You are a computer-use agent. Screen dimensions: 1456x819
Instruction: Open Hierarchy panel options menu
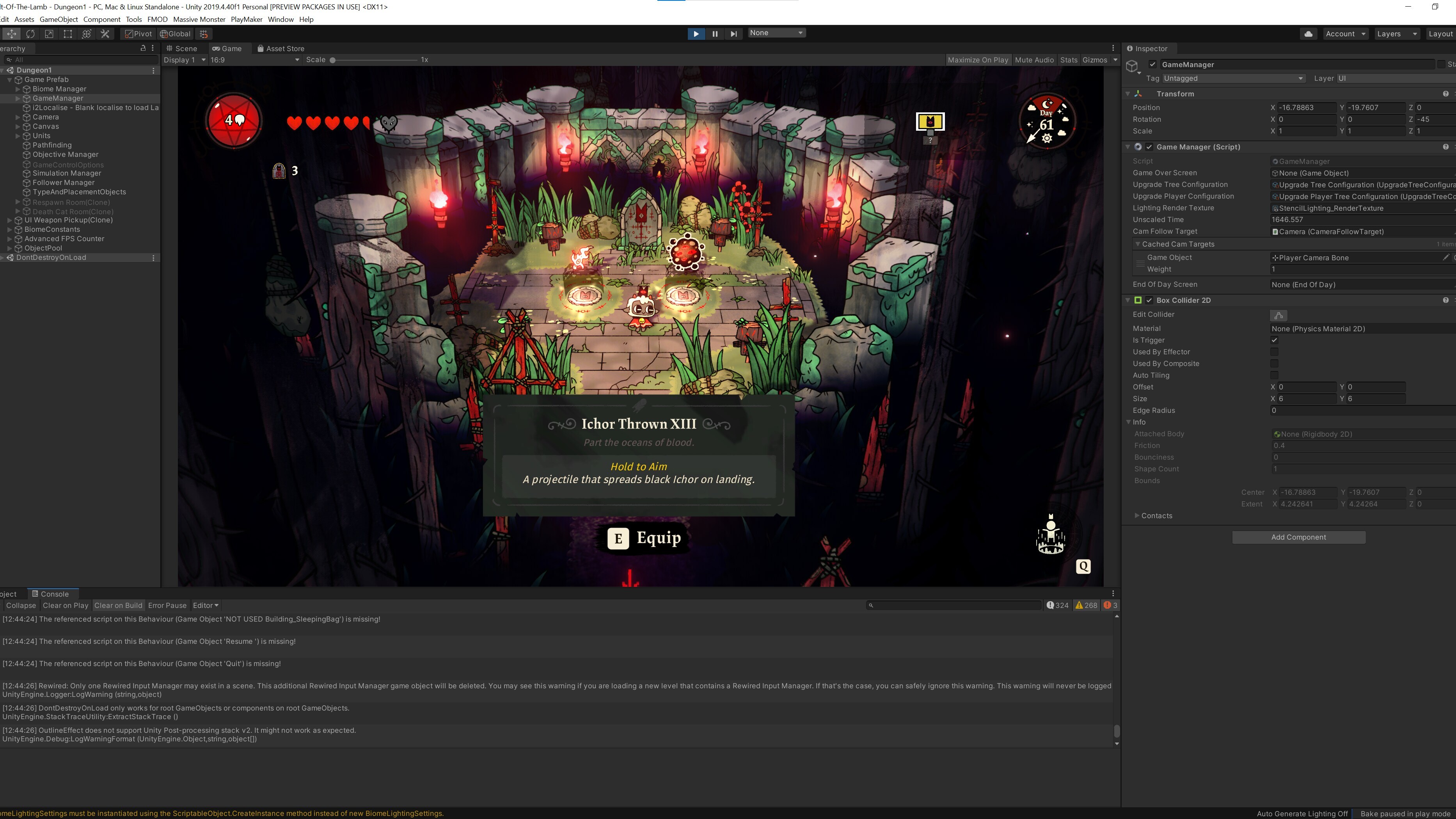153,49
